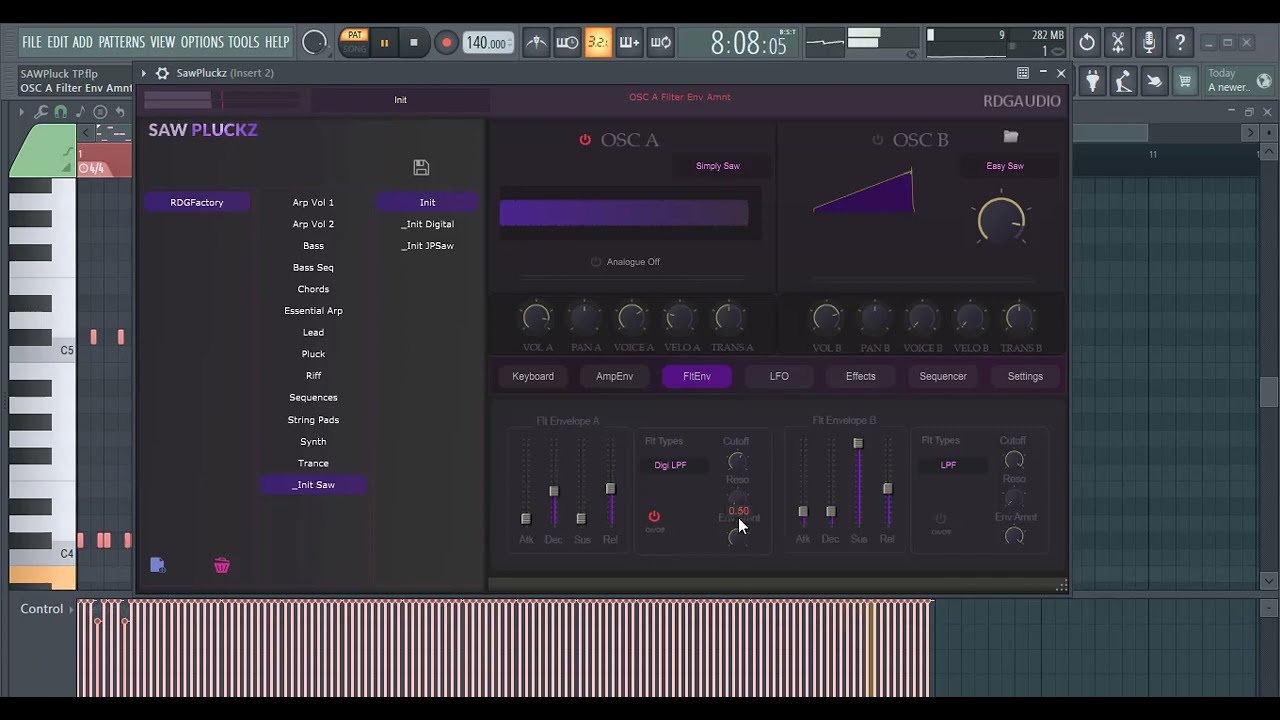Toggle Analogue Off switch under OSC A
This screenshot has height=720, width=1280.
coord(596,262)
